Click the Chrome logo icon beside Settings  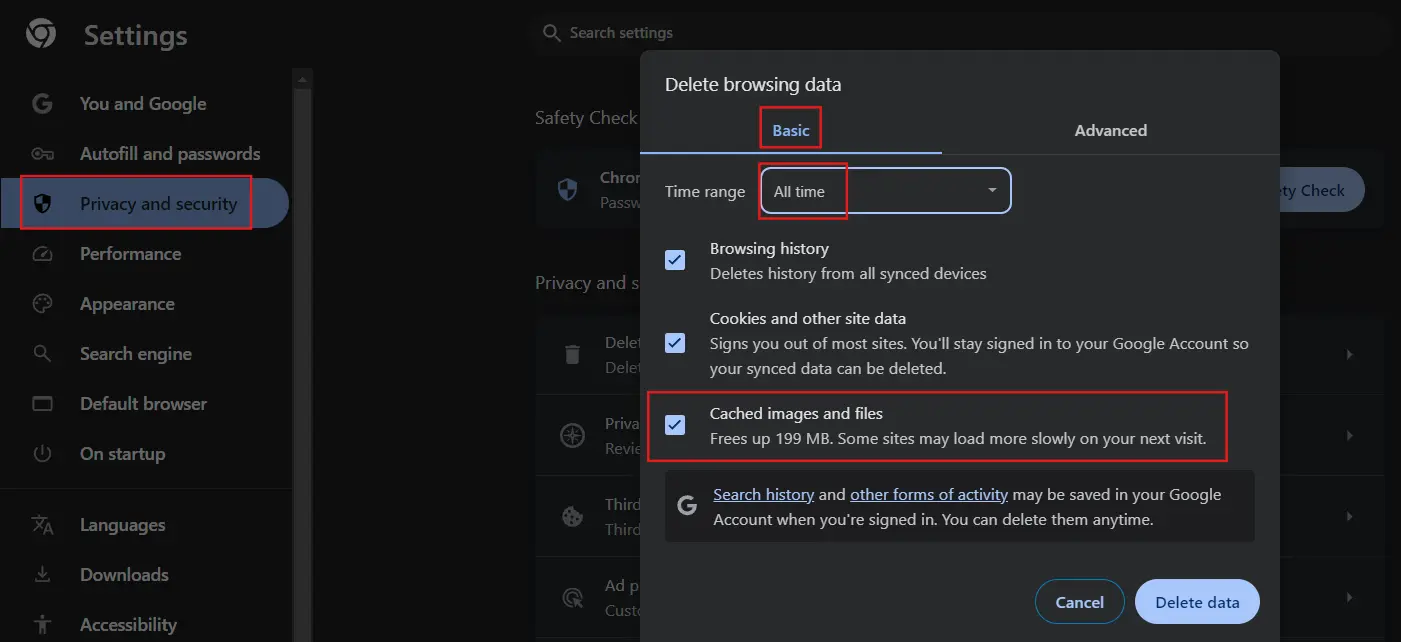[41, 35]
